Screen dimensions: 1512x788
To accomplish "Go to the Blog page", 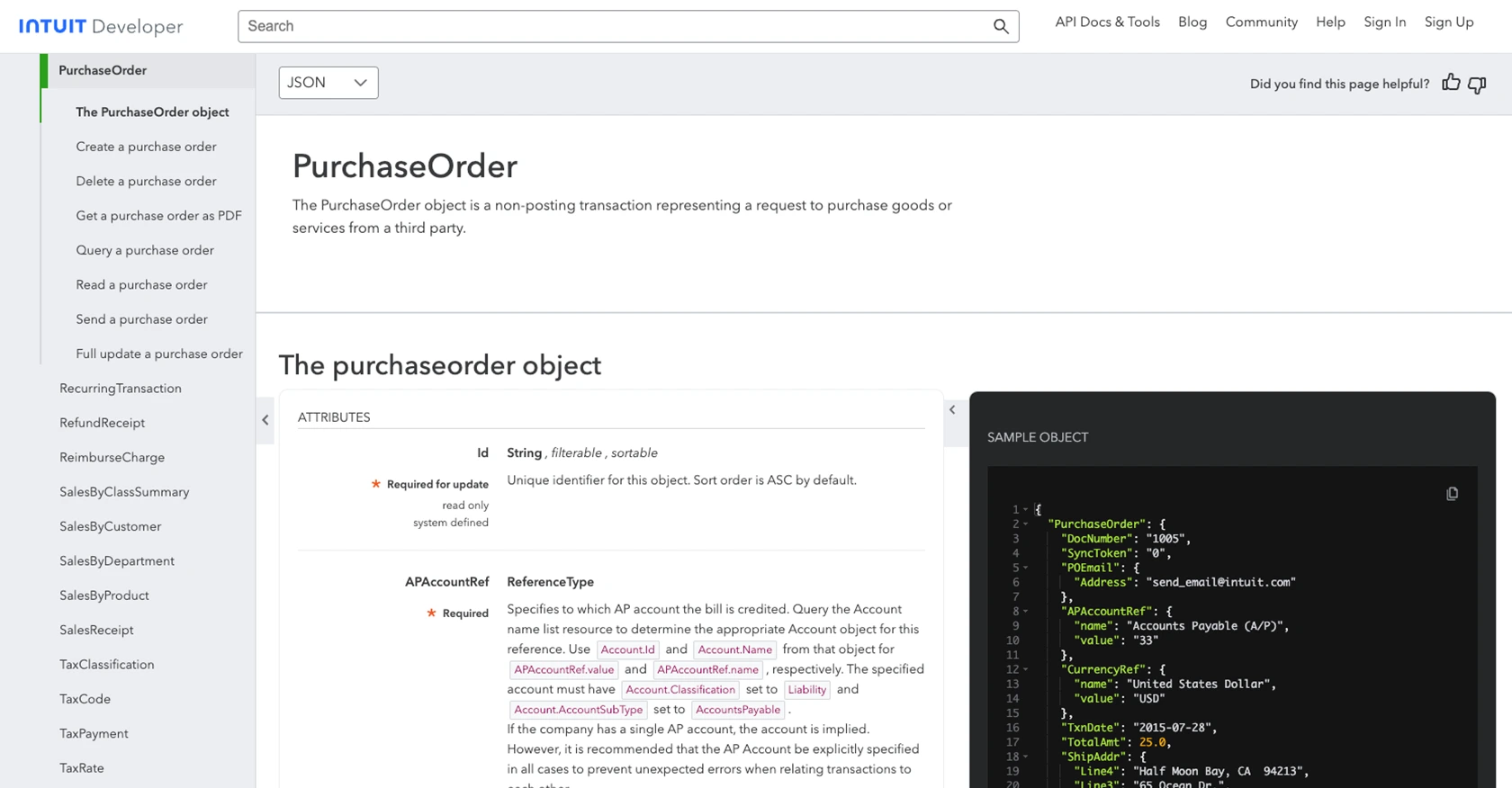I will (x=1192, y=22).
